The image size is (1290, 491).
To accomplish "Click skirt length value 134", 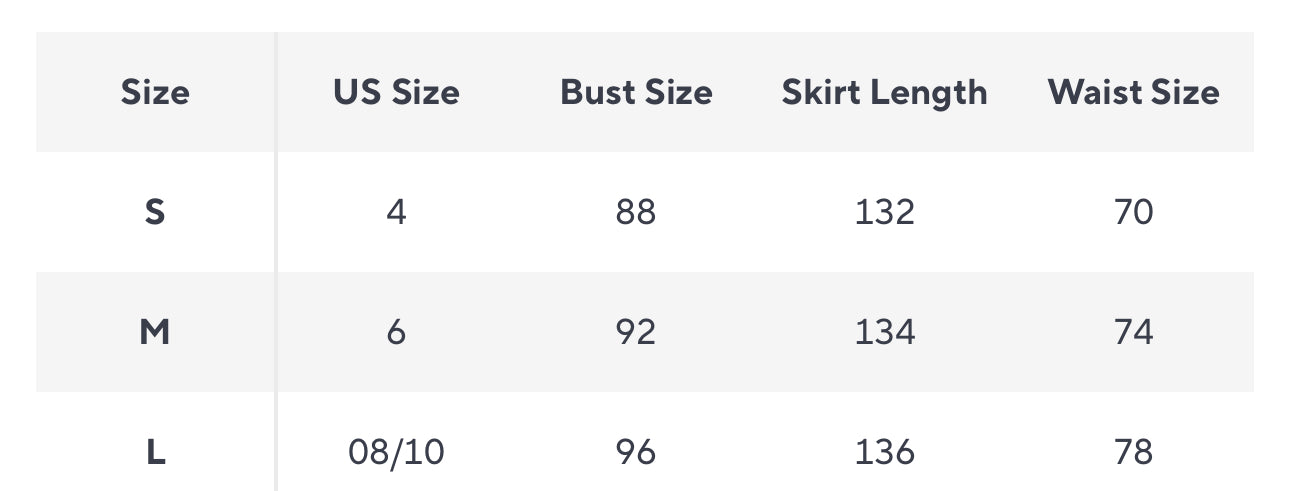I will [x=884, y=332].
